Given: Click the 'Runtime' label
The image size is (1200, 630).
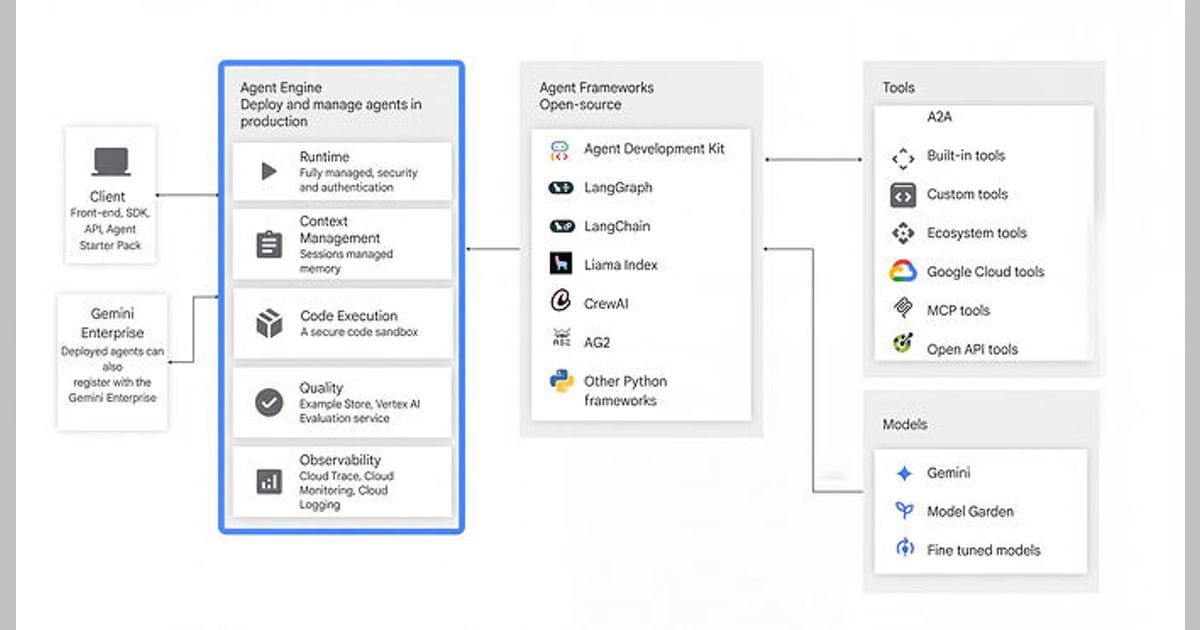Looking at the screenshot, I should 324,157.
